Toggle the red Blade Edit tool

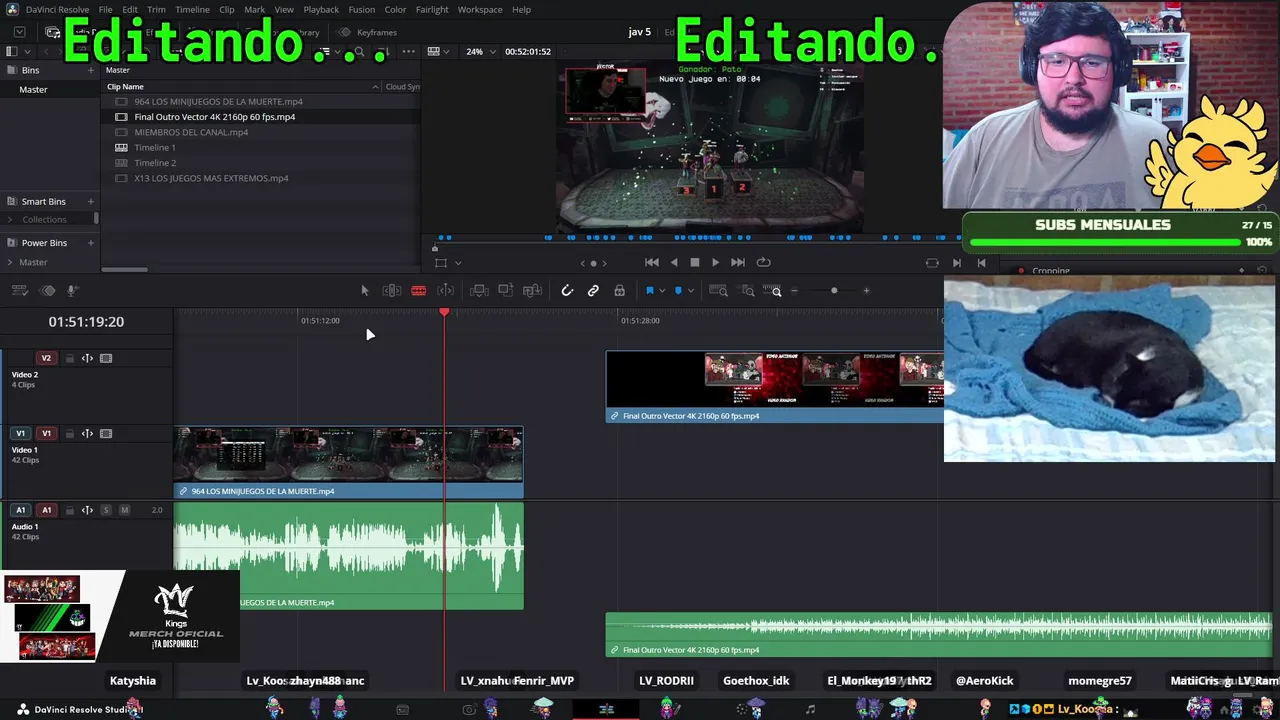point(419,291)
